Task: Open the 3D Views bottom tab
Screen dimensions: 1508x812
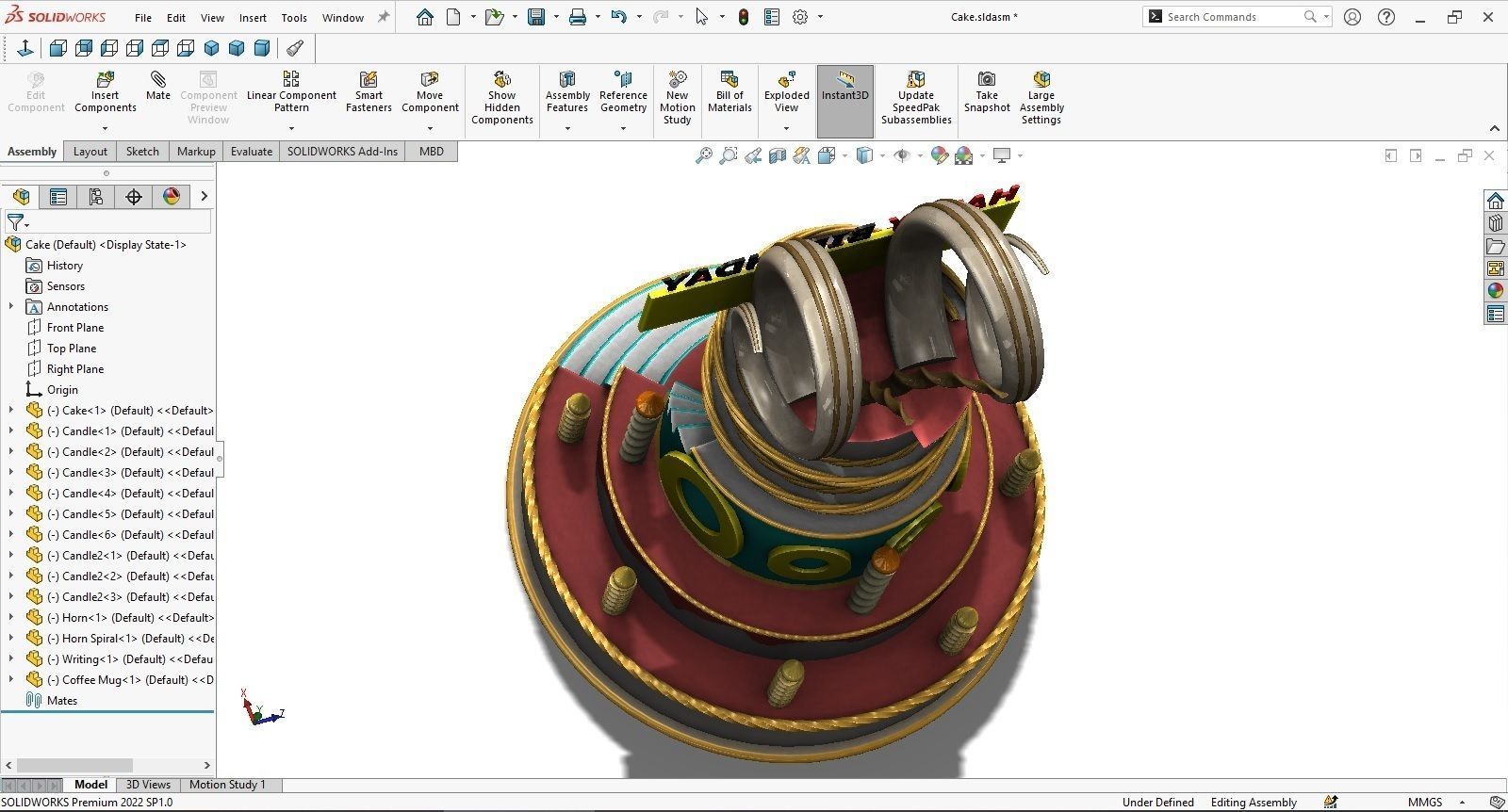Action: point(148,785)
